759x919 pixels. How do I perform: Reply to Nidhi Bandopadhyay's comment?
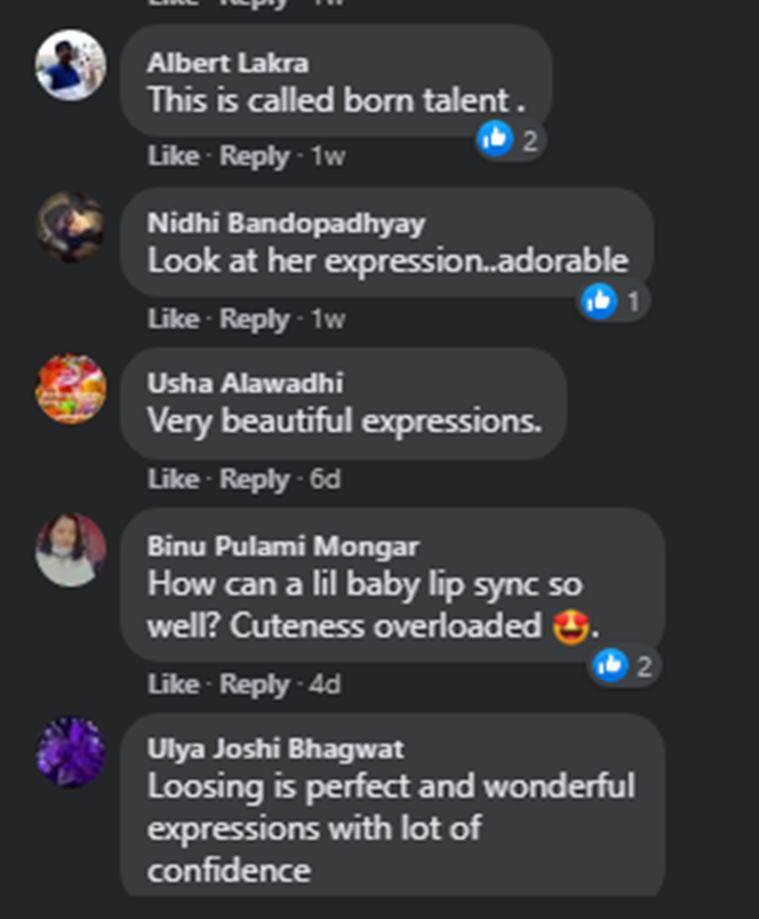tap(254, 319)
